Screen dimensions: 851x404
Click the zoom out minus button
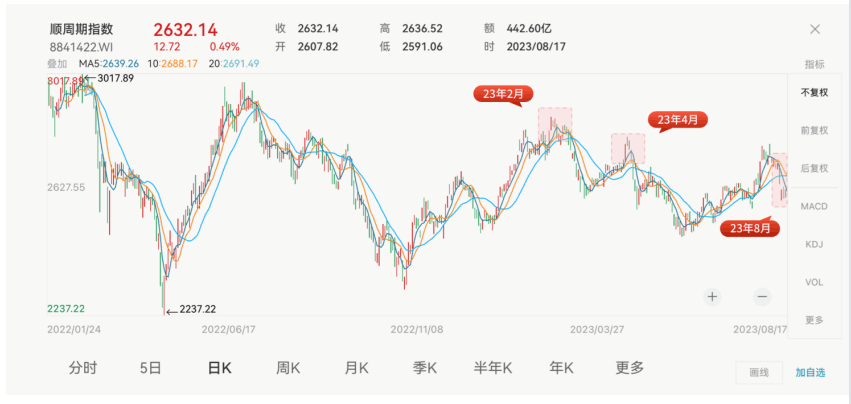click(x=761, y=296)
